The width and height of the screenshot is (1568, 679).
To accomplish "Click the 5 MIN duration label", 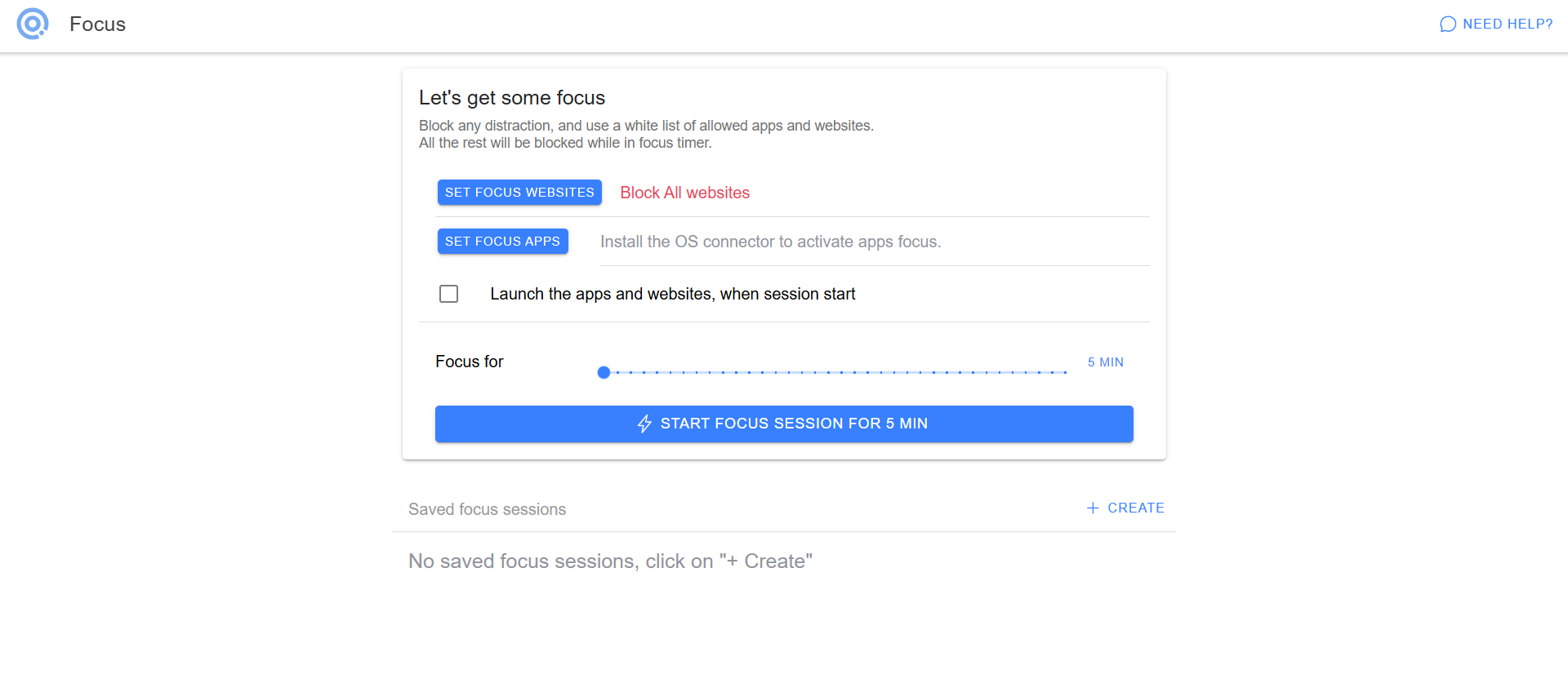I will pyautogui.click(x=1105, y=362).
